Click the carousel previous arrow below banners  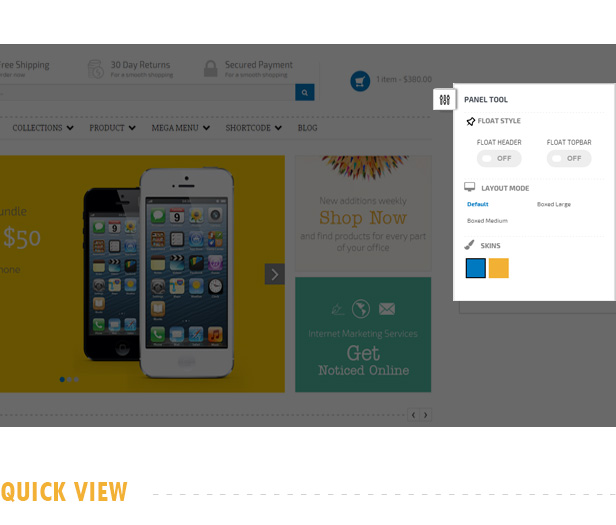(x=413, y=415)
